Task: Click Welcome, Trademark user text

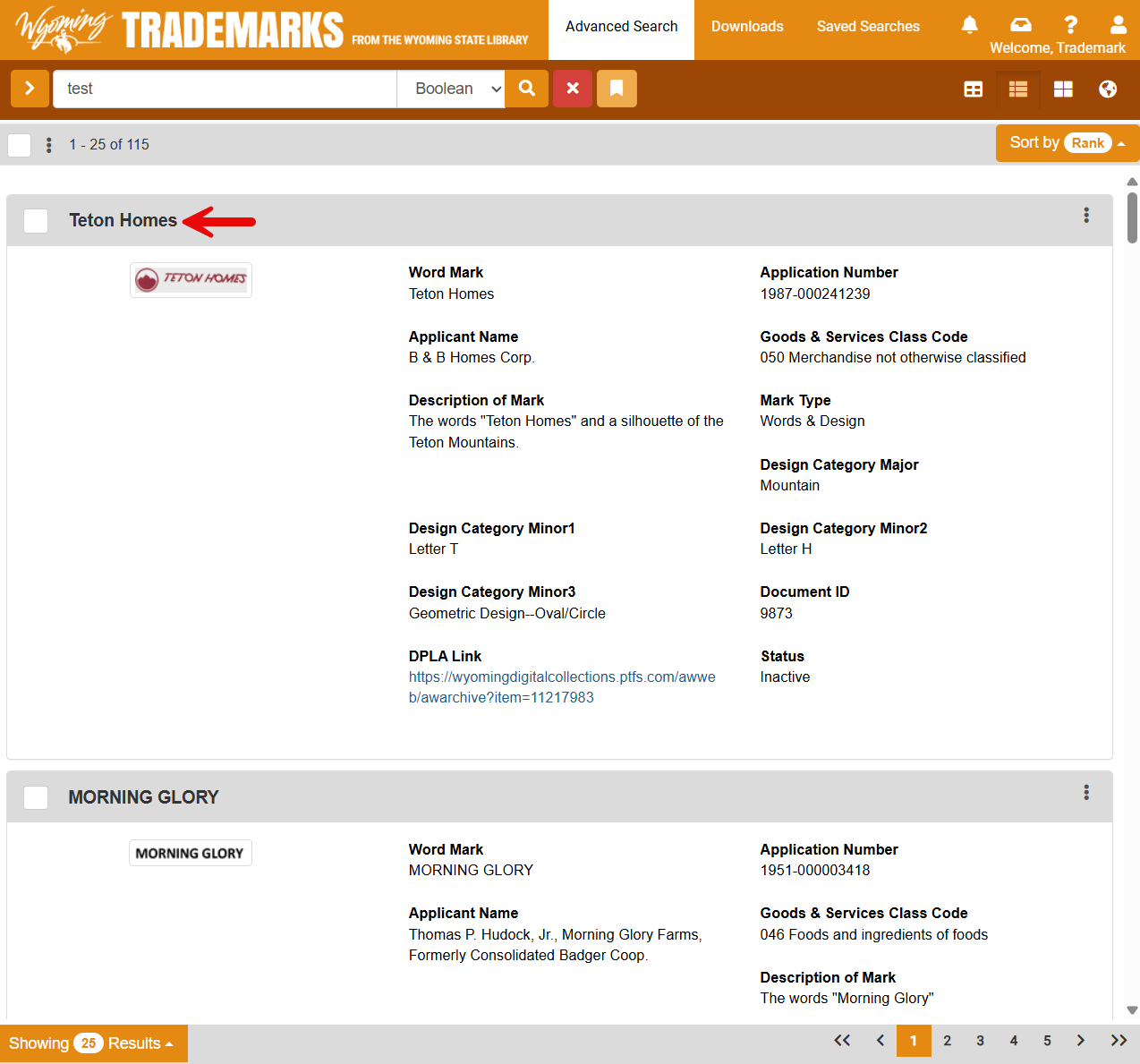Action: (x=1058, y=48)
